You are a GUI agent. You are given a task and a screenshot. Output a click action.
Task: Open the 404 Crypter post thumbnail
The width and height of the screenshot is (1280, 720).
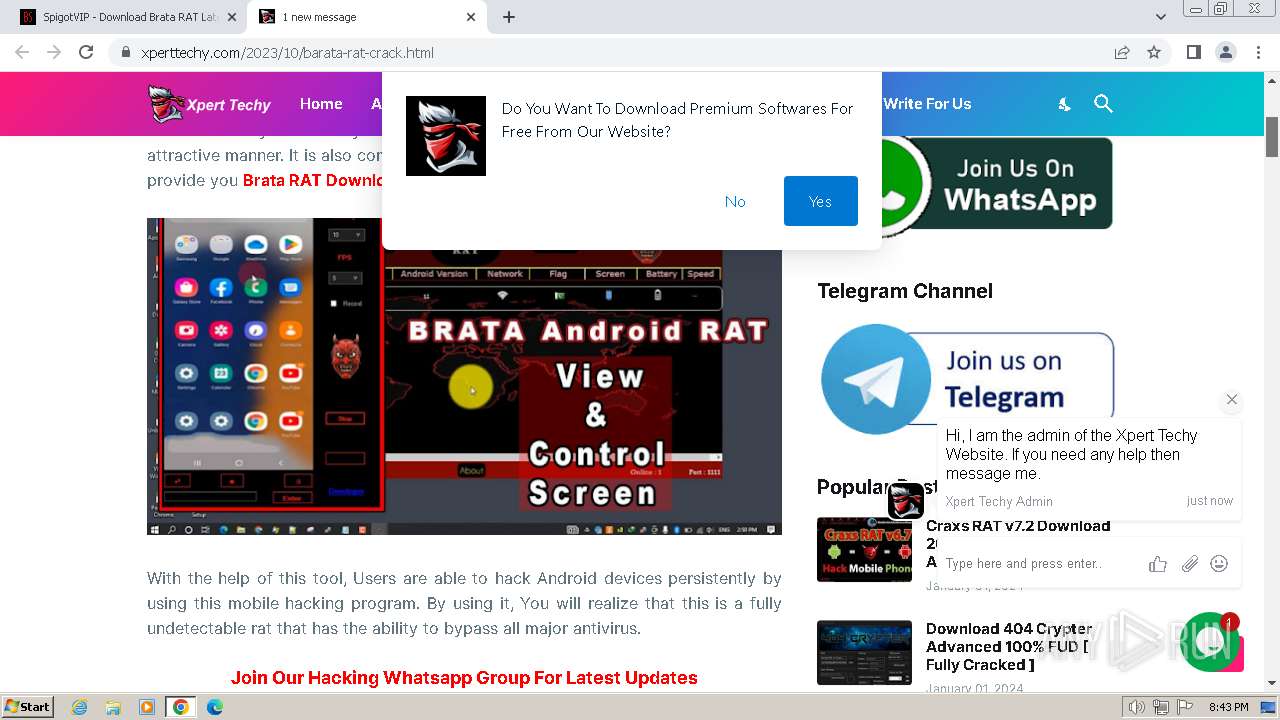(x=864, y=652)
